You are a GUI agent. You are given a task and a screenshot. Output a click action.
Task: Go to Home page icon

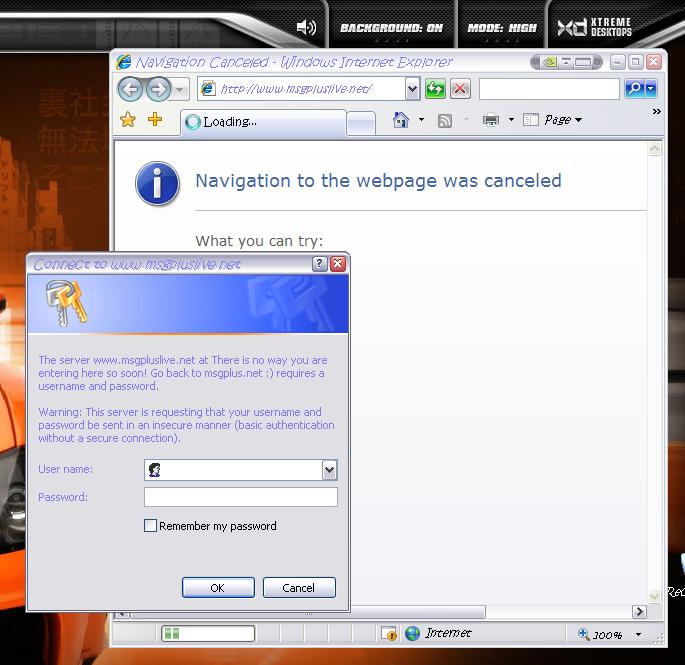(401, 120)
